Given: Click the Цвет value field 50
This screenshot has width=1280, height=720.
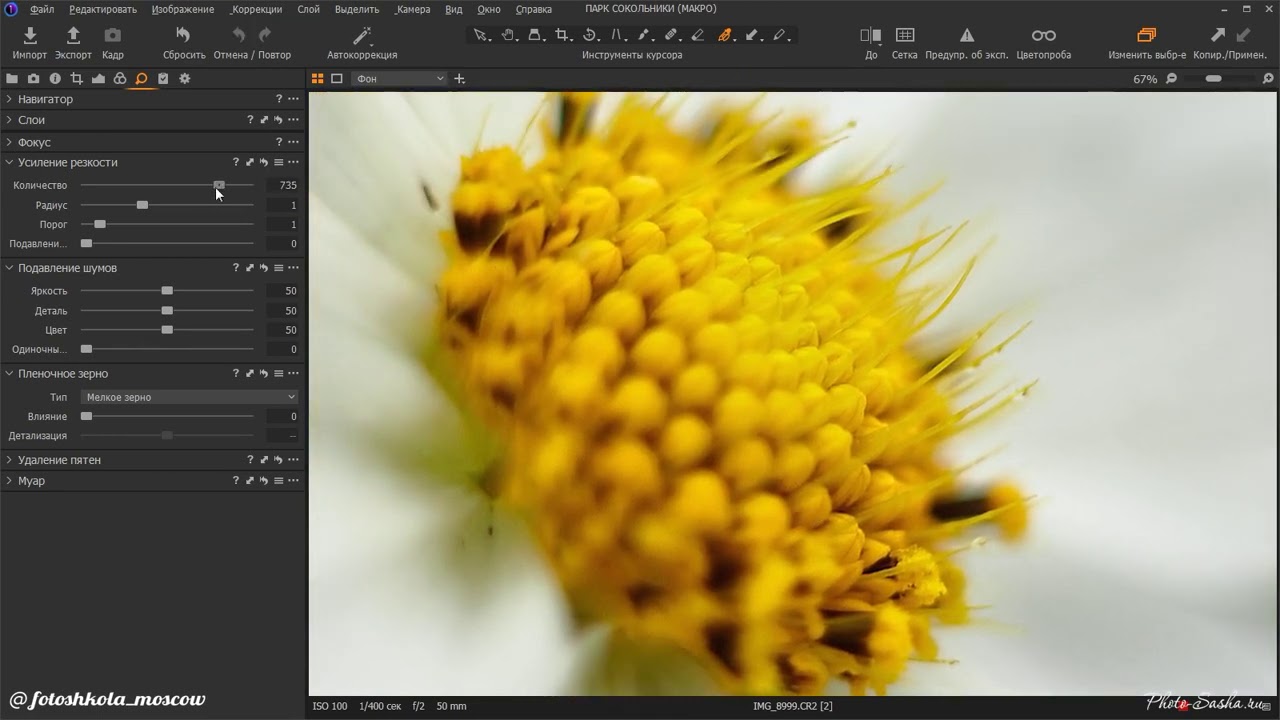Looking at the screenshot, I should (x=282, y=330).
